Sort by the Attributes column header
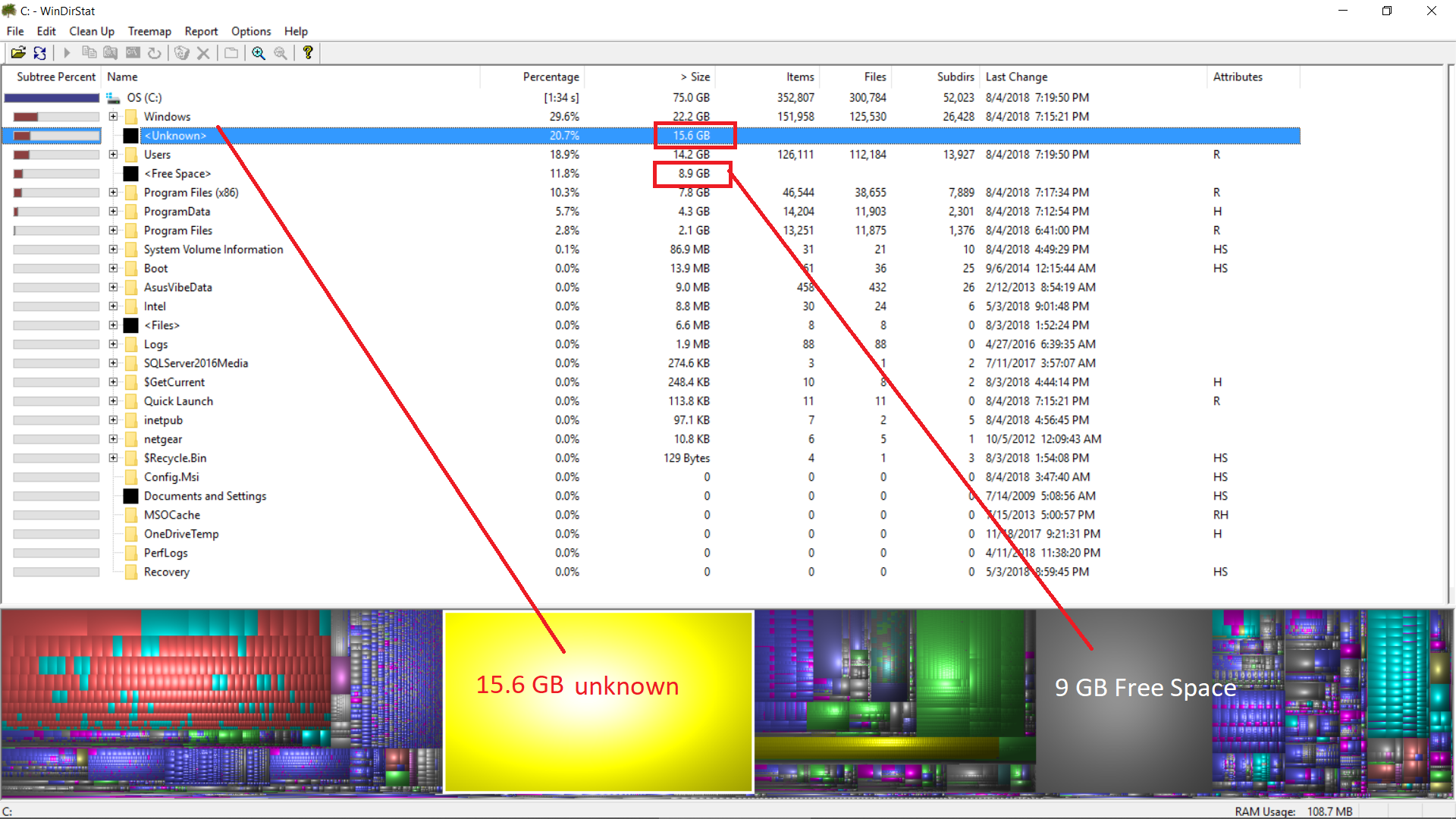 tap(1253, 77)
